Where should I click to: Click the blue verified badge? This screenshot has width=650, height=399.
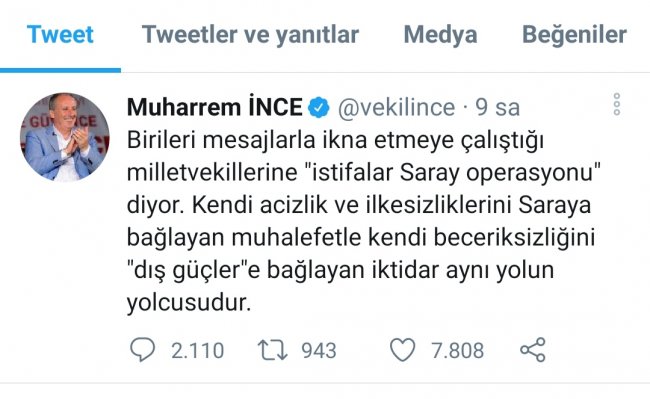(318, 108)
